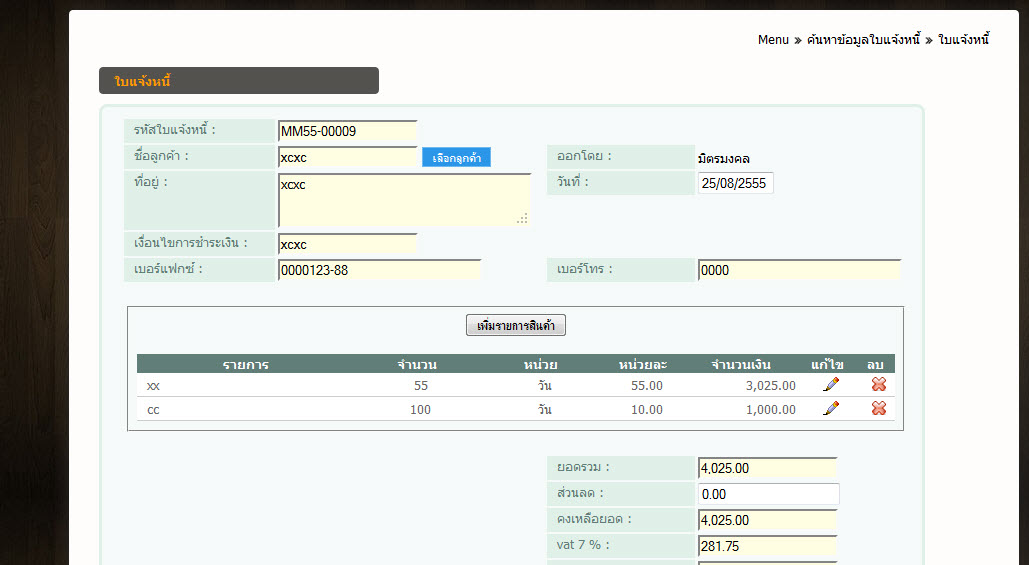The image size is (1029, 565).
Task: Click the address textarea resize grip
Action: [x=522, y=219]
